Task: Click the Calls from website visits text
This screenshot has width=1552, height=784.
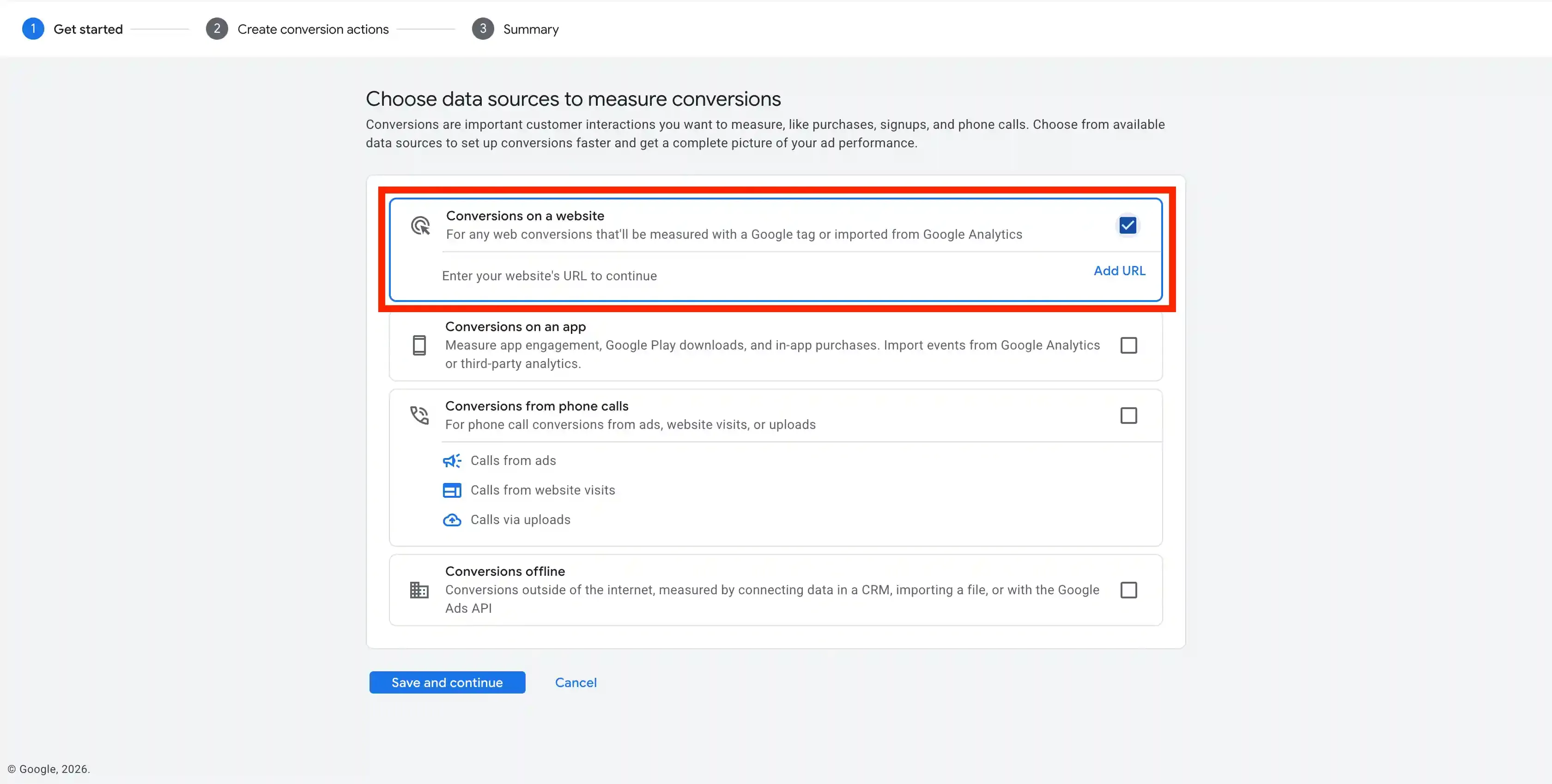Action: [542, 490]
